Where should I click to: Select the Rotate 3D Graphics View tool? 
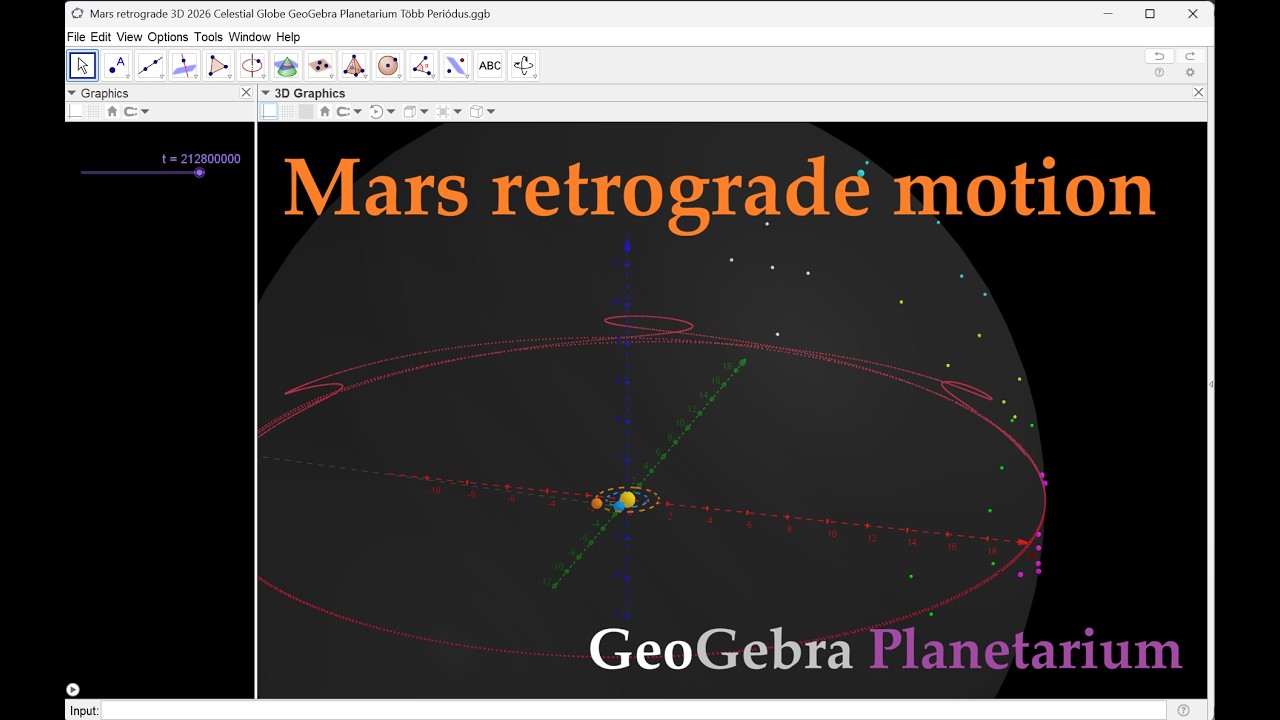pyautogui.click(x=524, y=66)
